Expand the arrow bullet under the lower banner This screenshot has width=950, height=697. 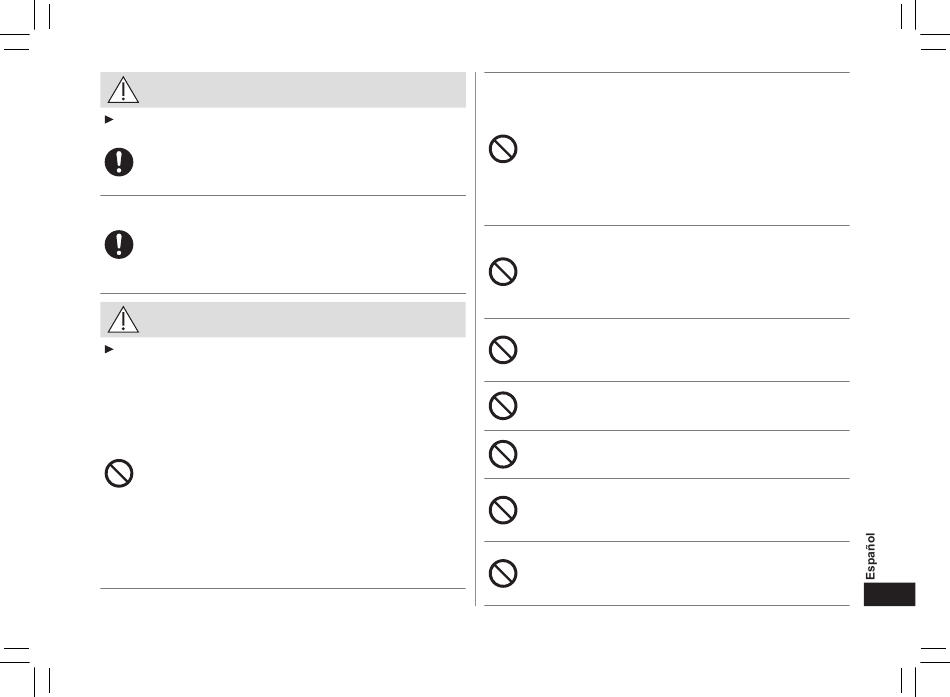pos(109,349)
